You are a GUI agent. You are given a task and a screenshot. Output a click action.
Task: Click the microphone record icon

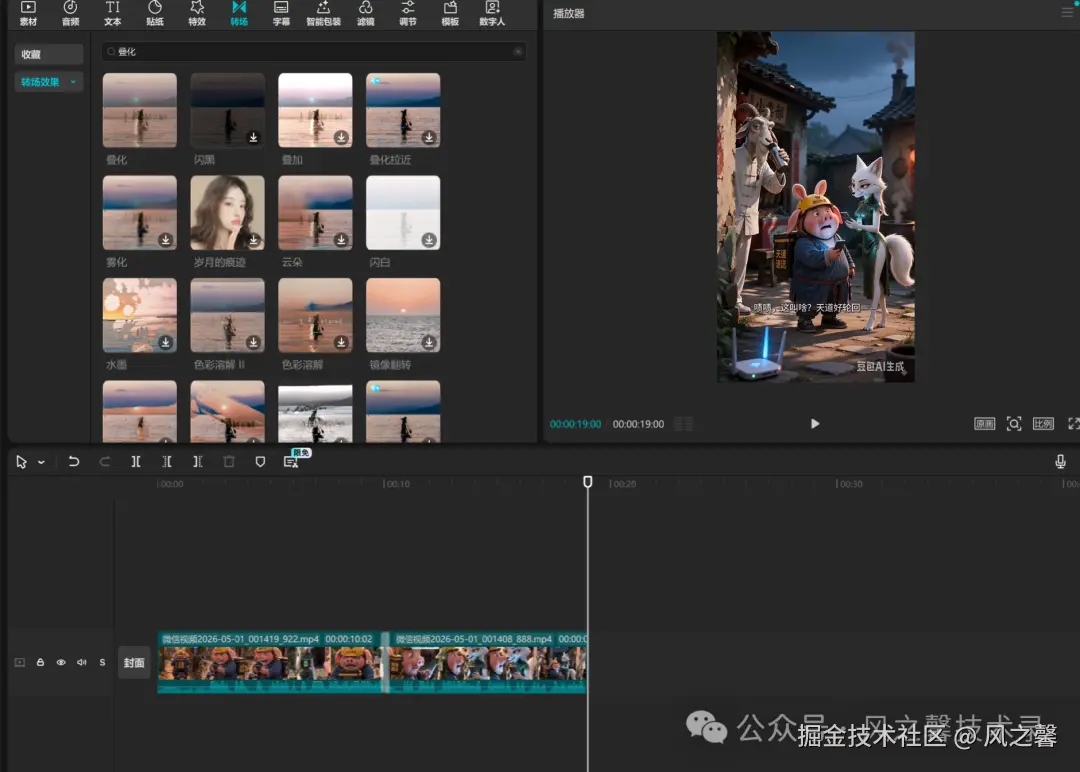click(x=1060, y=461)
